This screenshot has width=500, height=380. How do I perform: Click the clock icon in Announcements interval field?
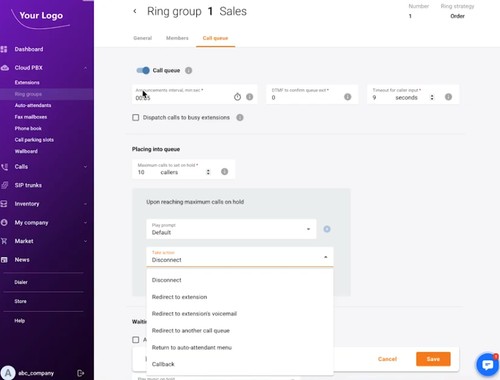coord(237,97)
